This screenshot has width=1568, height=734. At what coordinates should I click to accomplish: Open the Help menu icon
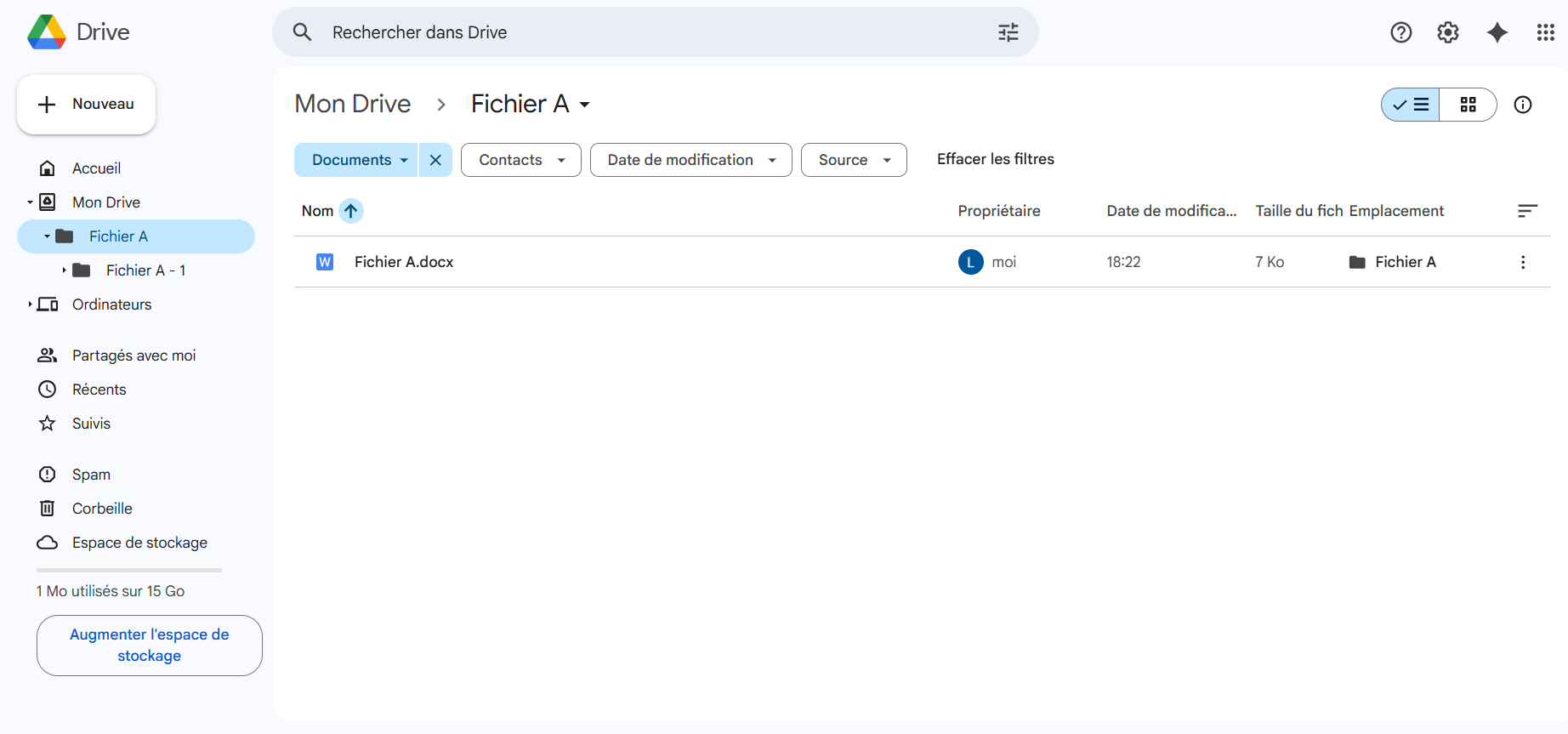(1400, 32)
